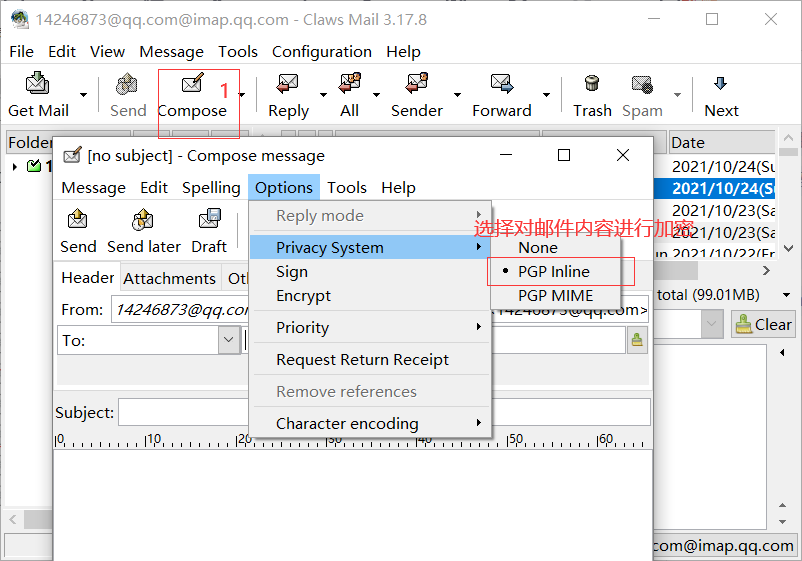
Task: Click the Compose toolbar icon in main window
Action: (x=192, y=83)
